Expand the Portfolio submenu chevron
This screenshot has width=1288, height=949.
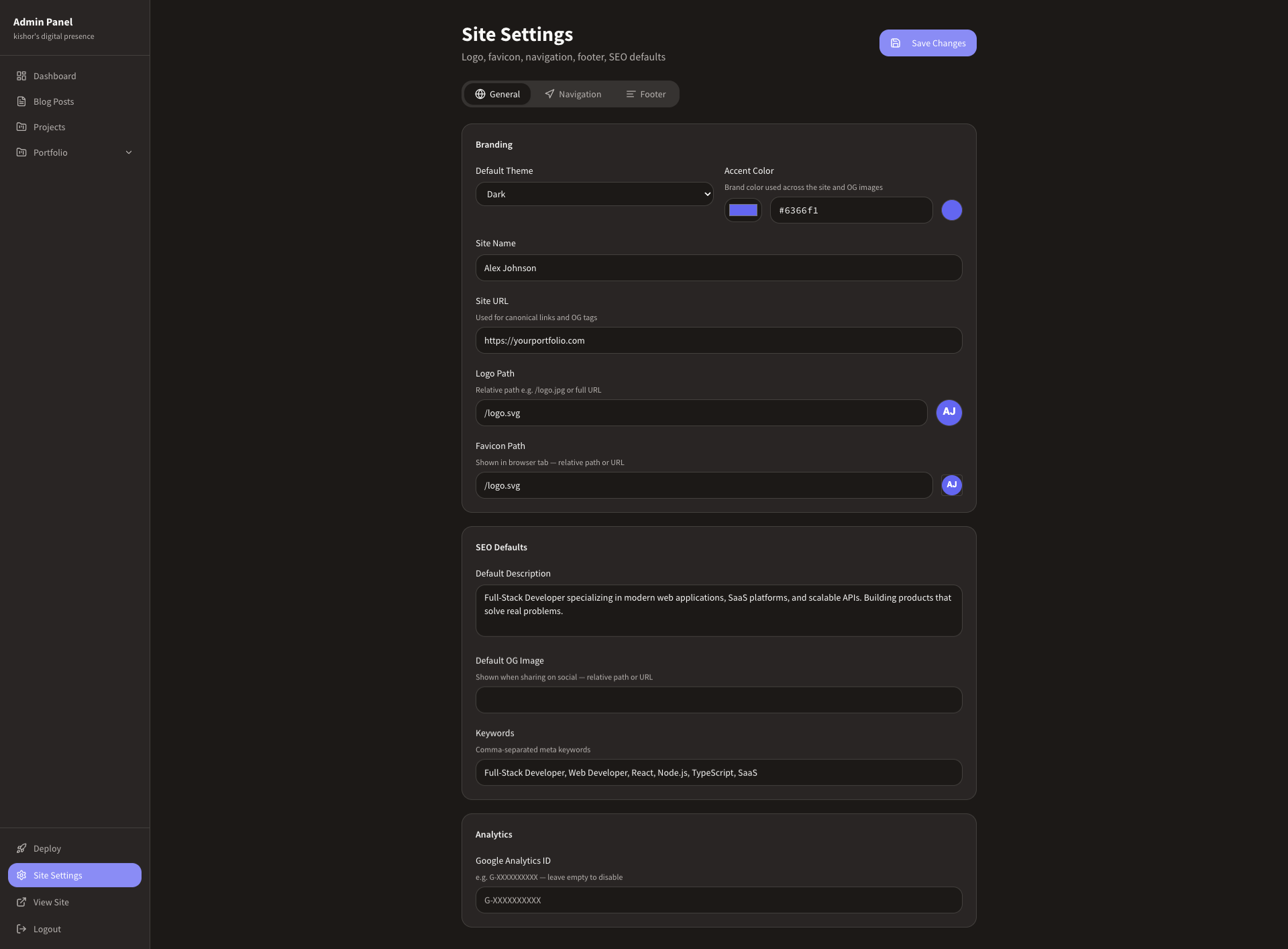pos(129,152)
